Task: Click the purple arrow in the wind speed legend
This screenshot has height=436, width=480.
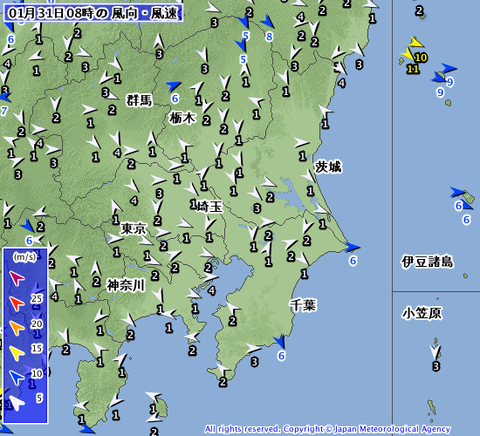Action: coord(17,278)
